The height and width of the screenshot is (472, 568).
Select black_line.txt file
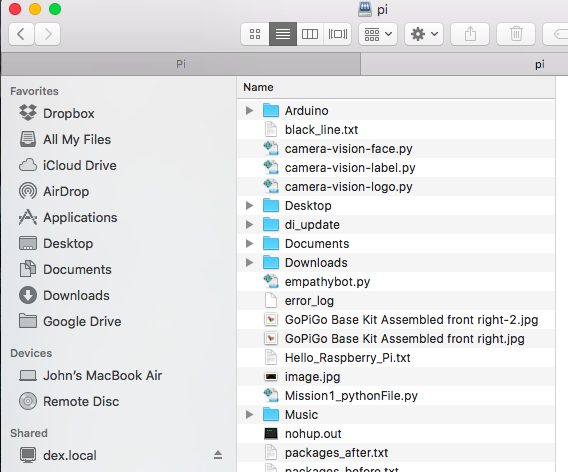[396, 130]
